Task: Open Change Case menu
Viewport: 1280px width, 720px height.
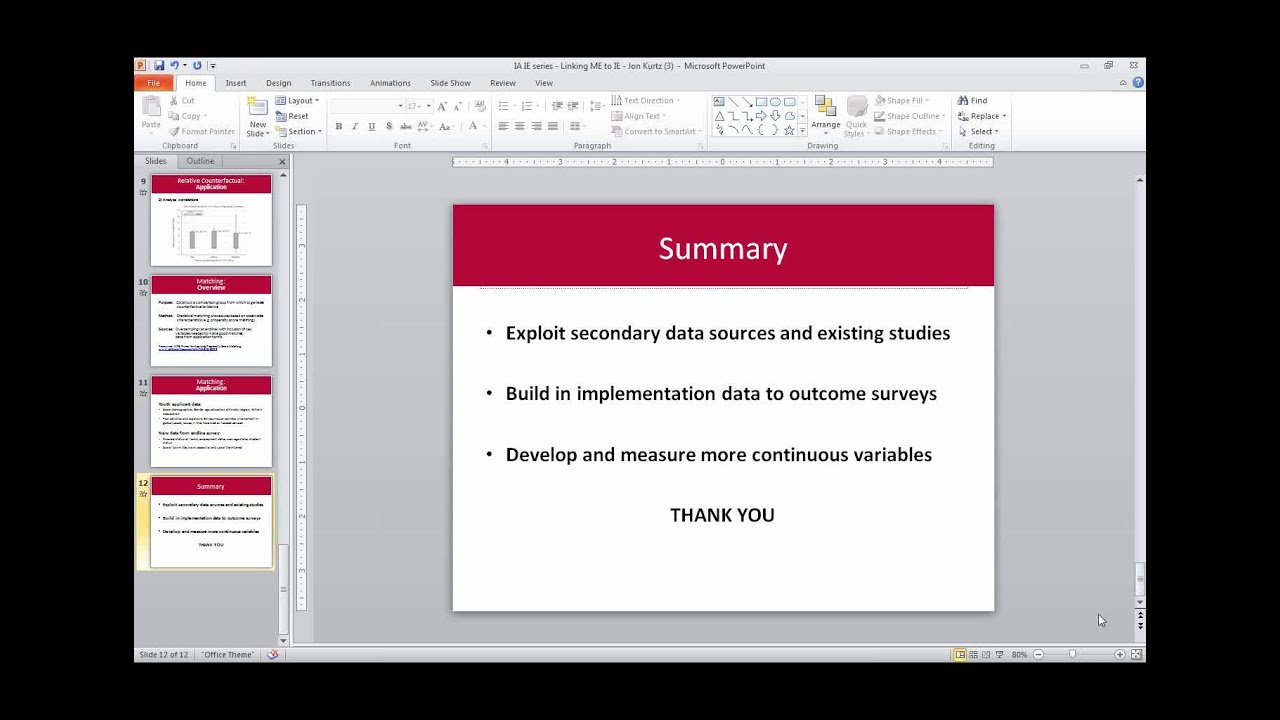Action: click(446, 127)
